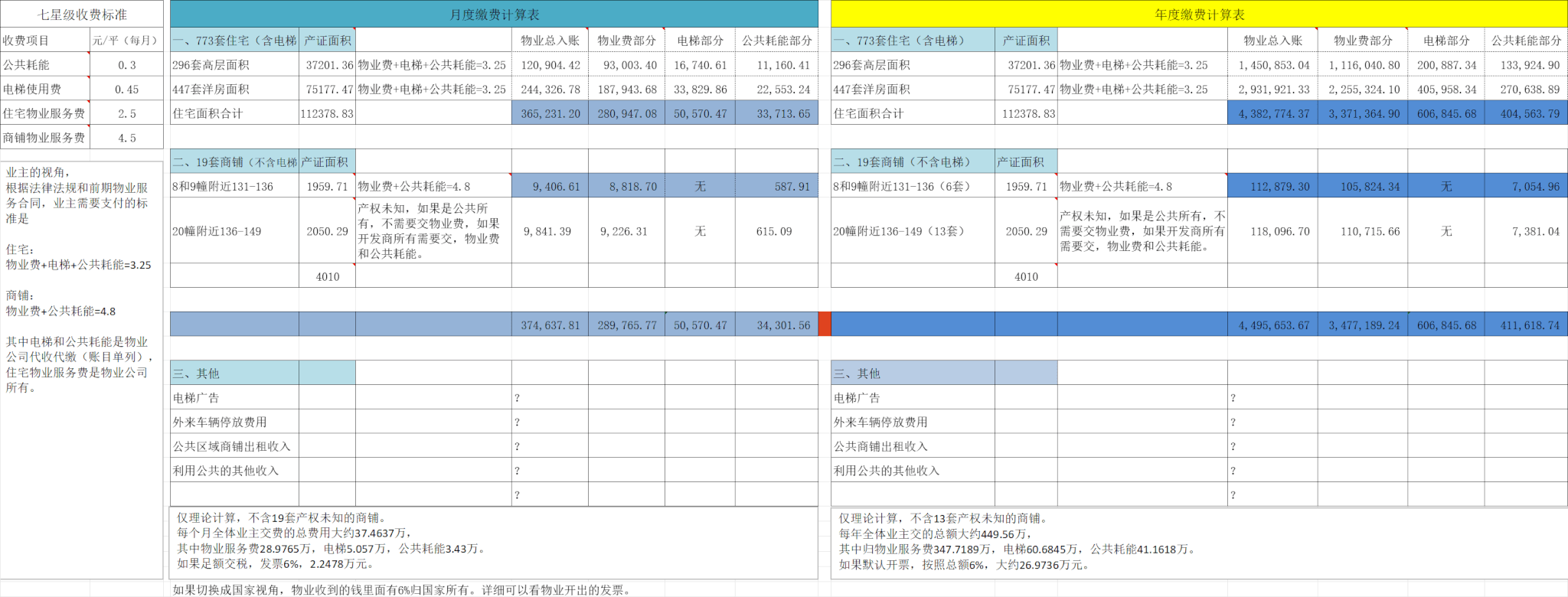Viewport: 1568px width, 597px height.
Task: Select annual grand total 4,495,653.67
Action: coord(1273,325)
